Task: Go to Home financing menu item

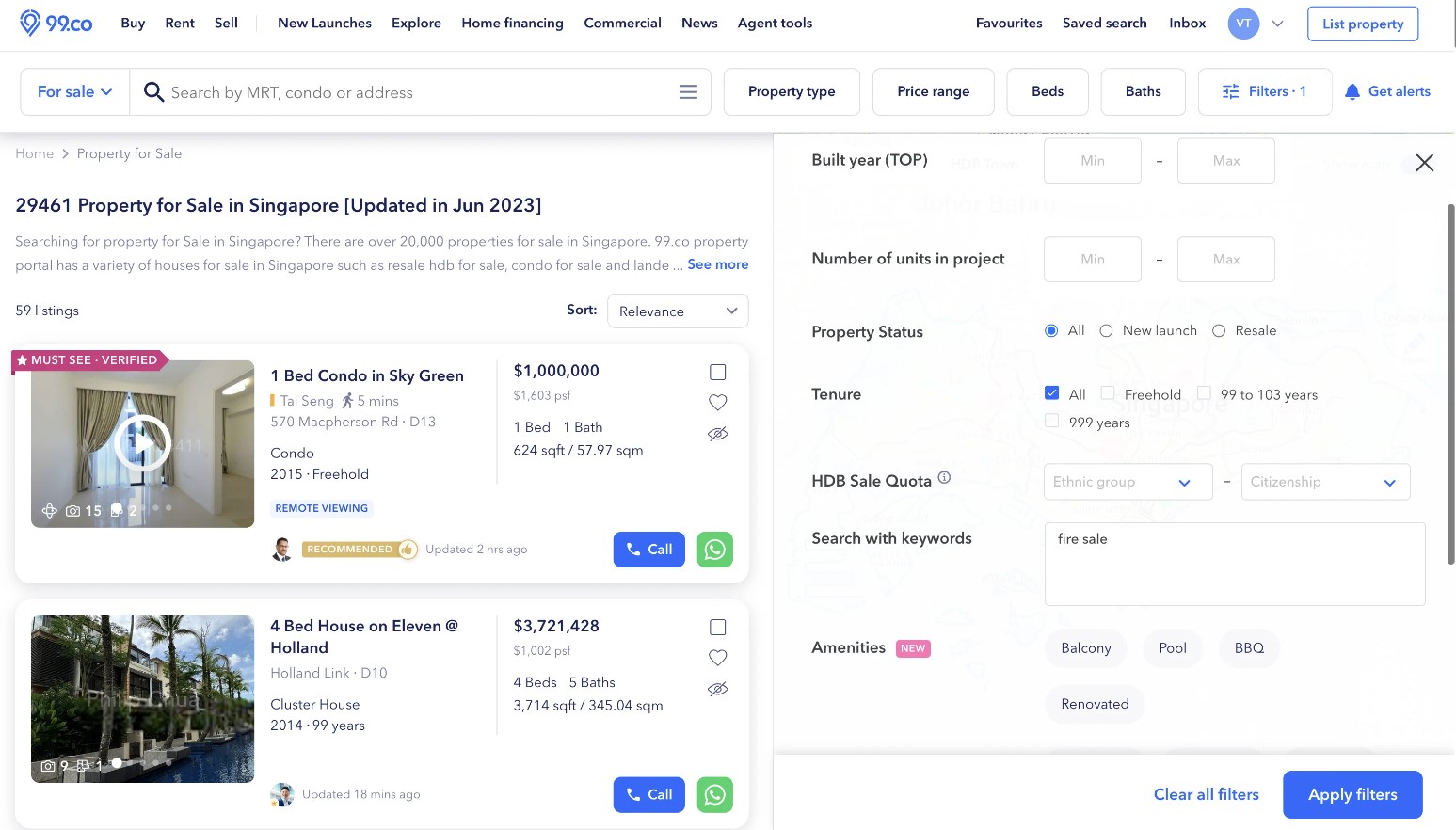Action: coord(512,23)
